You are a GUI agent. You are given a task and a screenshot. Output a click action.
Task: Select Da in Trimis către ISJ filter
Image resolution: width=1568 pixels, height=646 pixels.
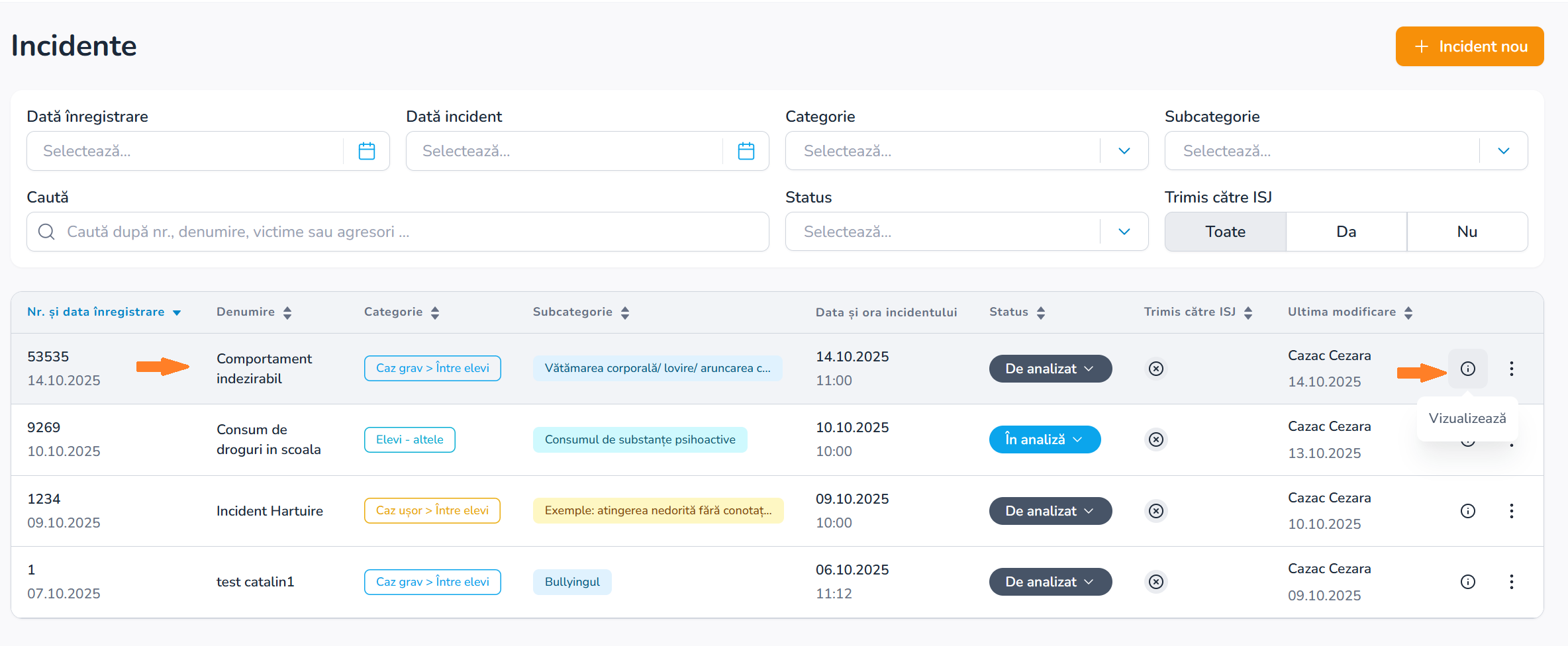pyautogui.click(x=1346, y=232)
